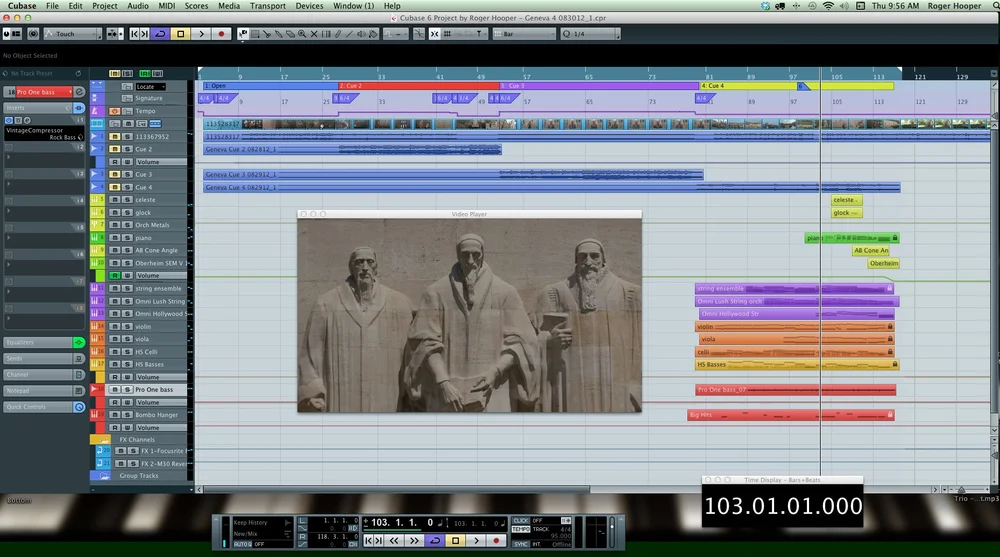
Task: Solo the glock track
Action: point(127,212)
